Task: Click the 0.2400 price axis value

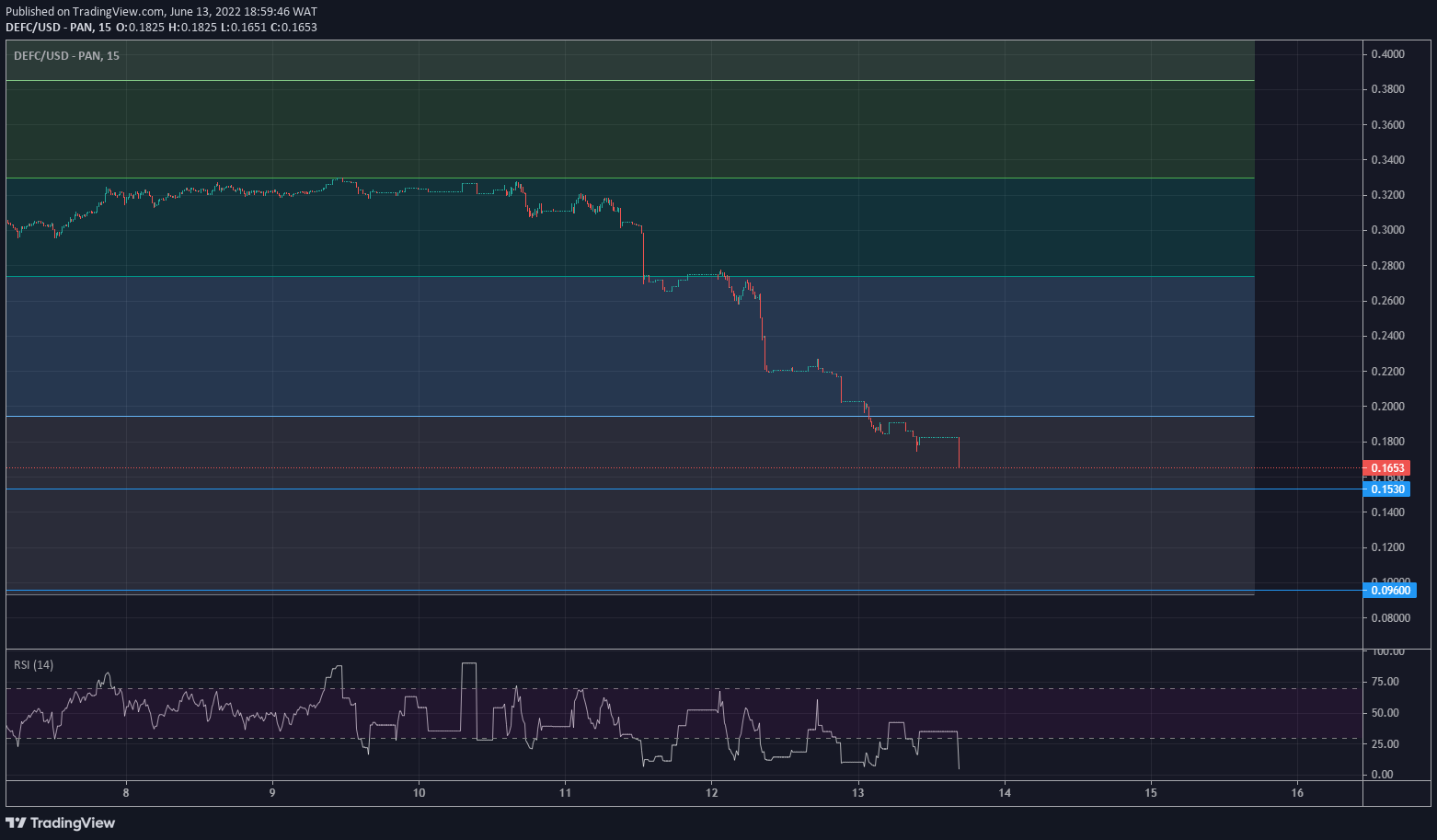Action: (1387, 336)
